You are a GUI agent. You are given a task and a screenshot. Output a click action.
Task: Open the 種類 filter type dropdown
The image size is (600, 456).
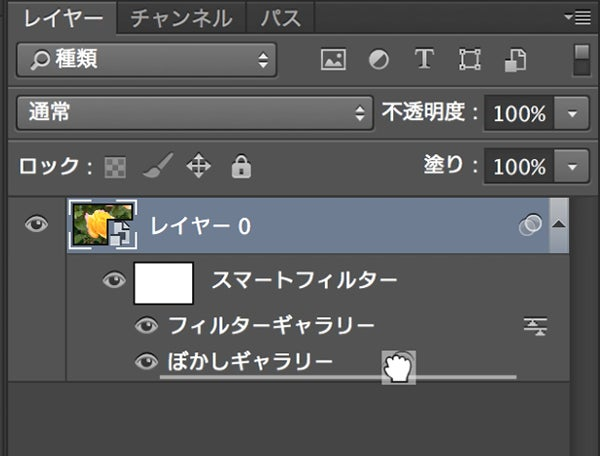[147, 60]
